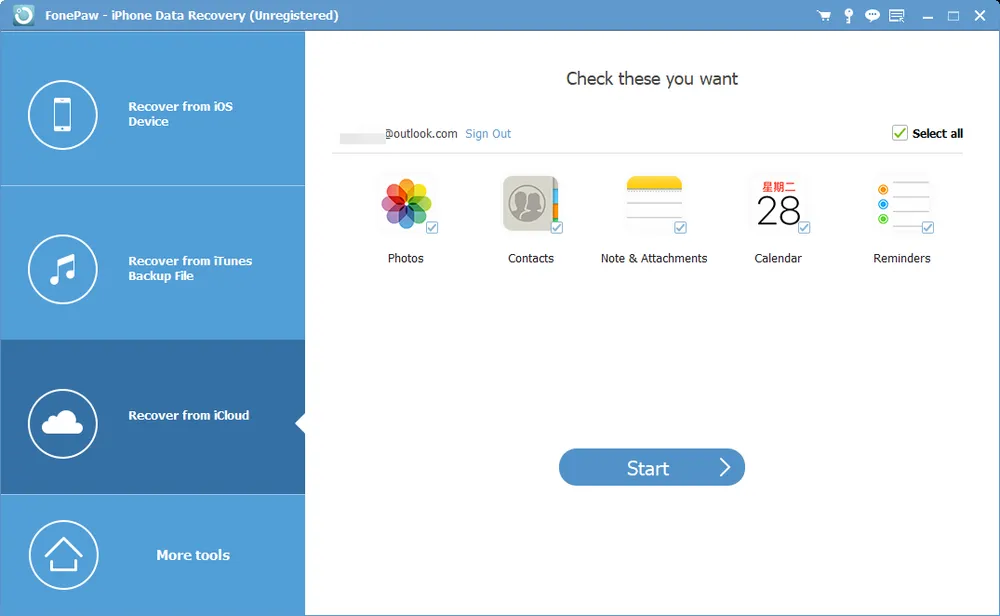Viewport: 1000px width, 616px height.
Task: Switch to Recover from iTunes Backup File
Action: pyautogui.click(x=152, y=263)
